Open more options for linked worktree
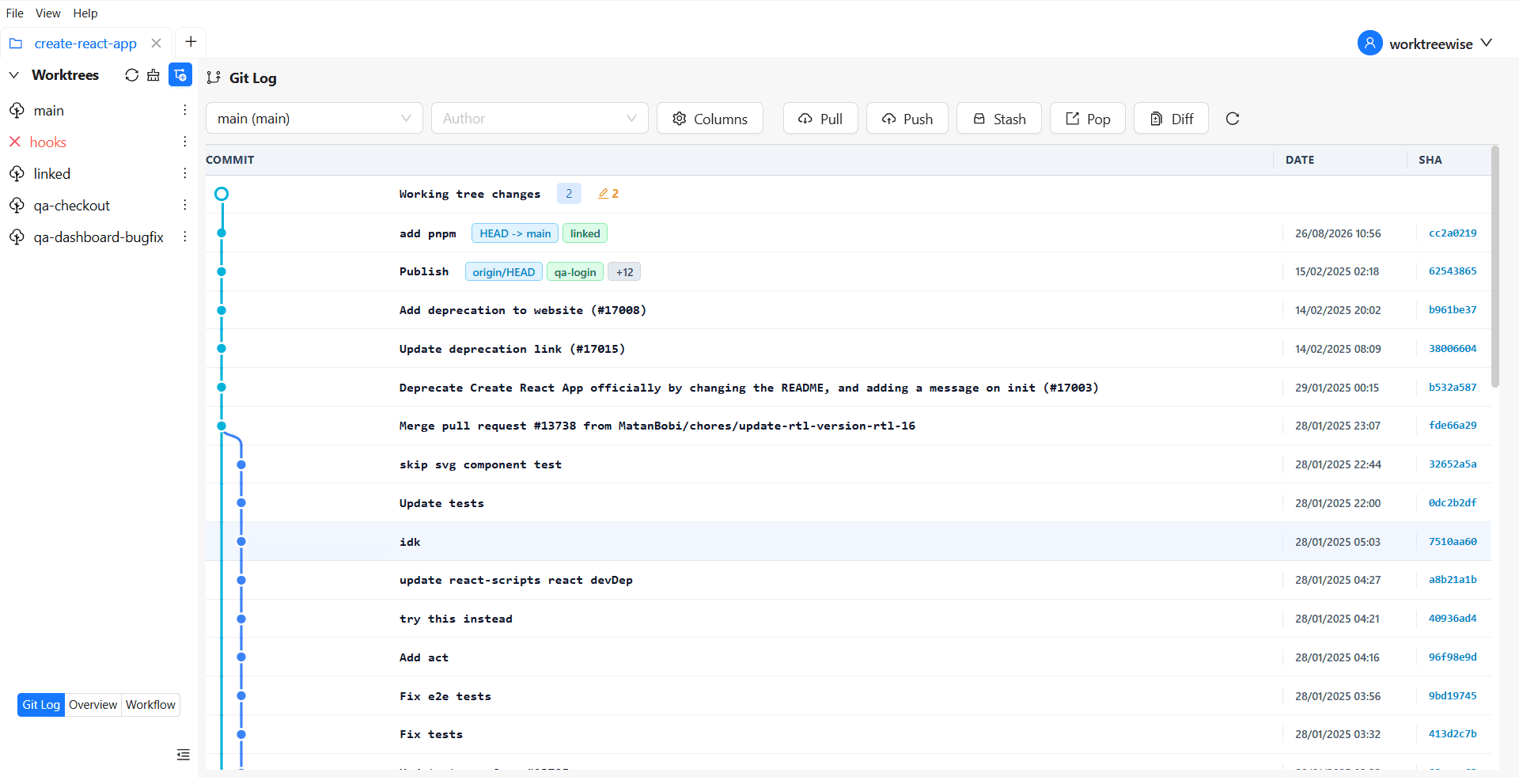Viewport: 1519px width, 784px height. coord(185,173)
